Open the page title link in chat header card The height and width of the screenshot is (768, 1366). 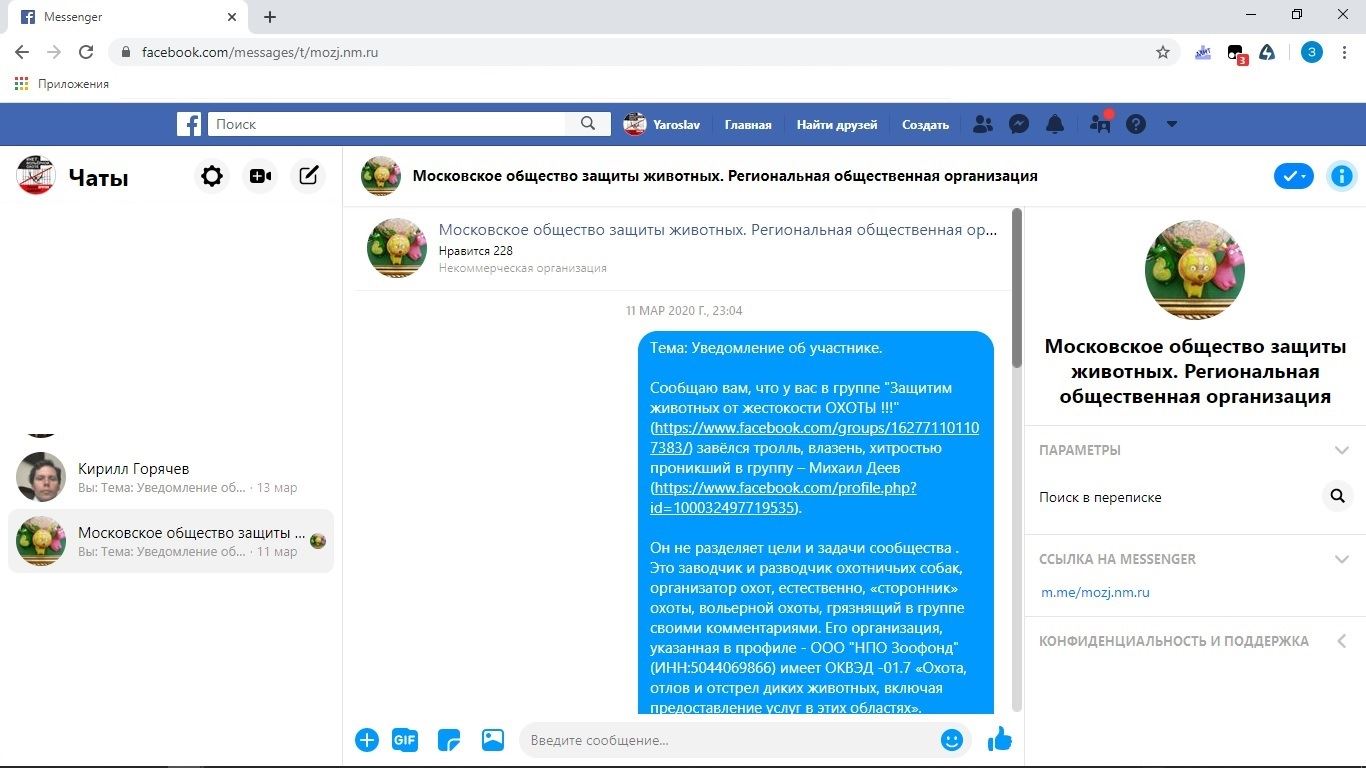point(718,229)
